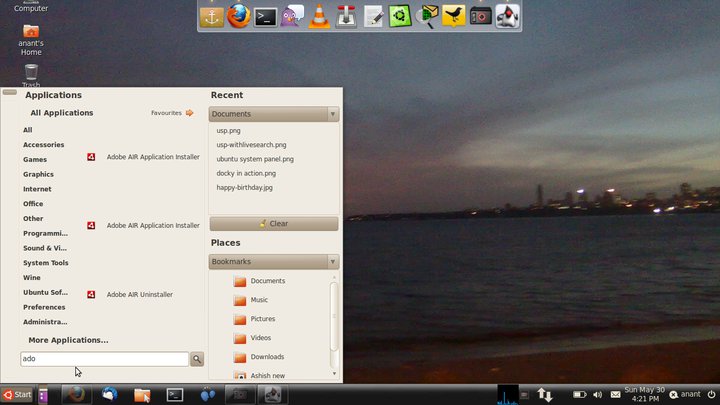The height and width of the screenshot is (405, 720).
Task: Select the Internet category
Action: (37, 189)
